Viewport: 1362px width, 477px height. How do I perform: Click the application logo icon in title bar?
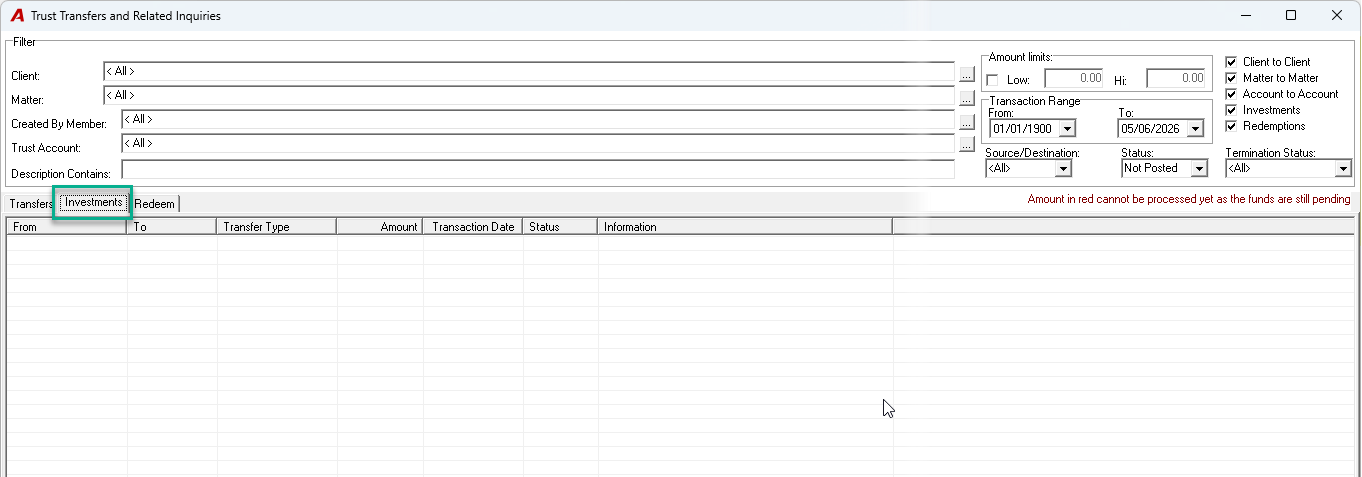click(17, 16)
